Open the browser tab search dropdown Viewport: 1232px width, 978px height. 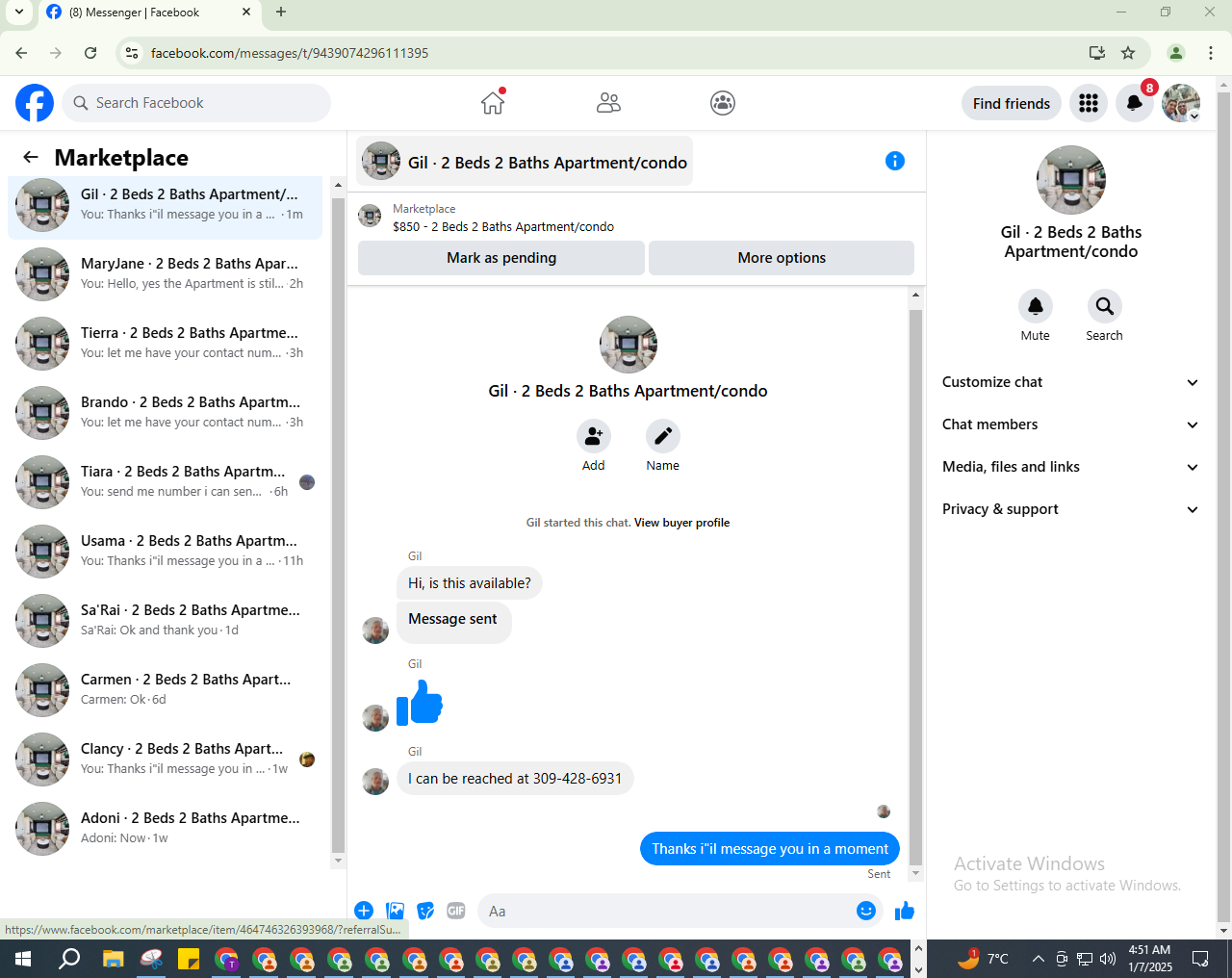pos(18,13)
